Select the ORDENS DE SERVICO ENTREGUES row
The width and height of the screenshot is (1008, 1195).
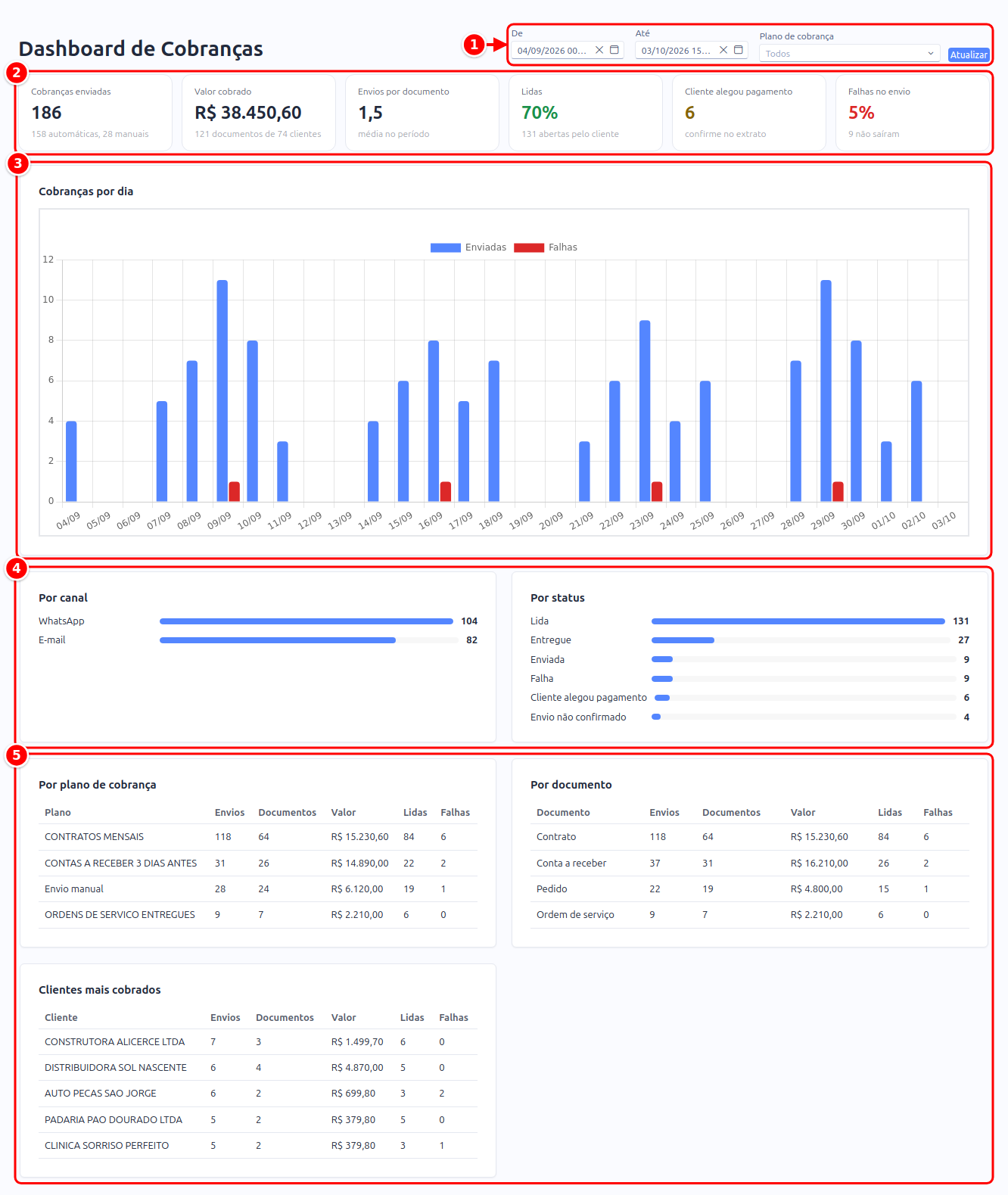(x=258, y=915)
